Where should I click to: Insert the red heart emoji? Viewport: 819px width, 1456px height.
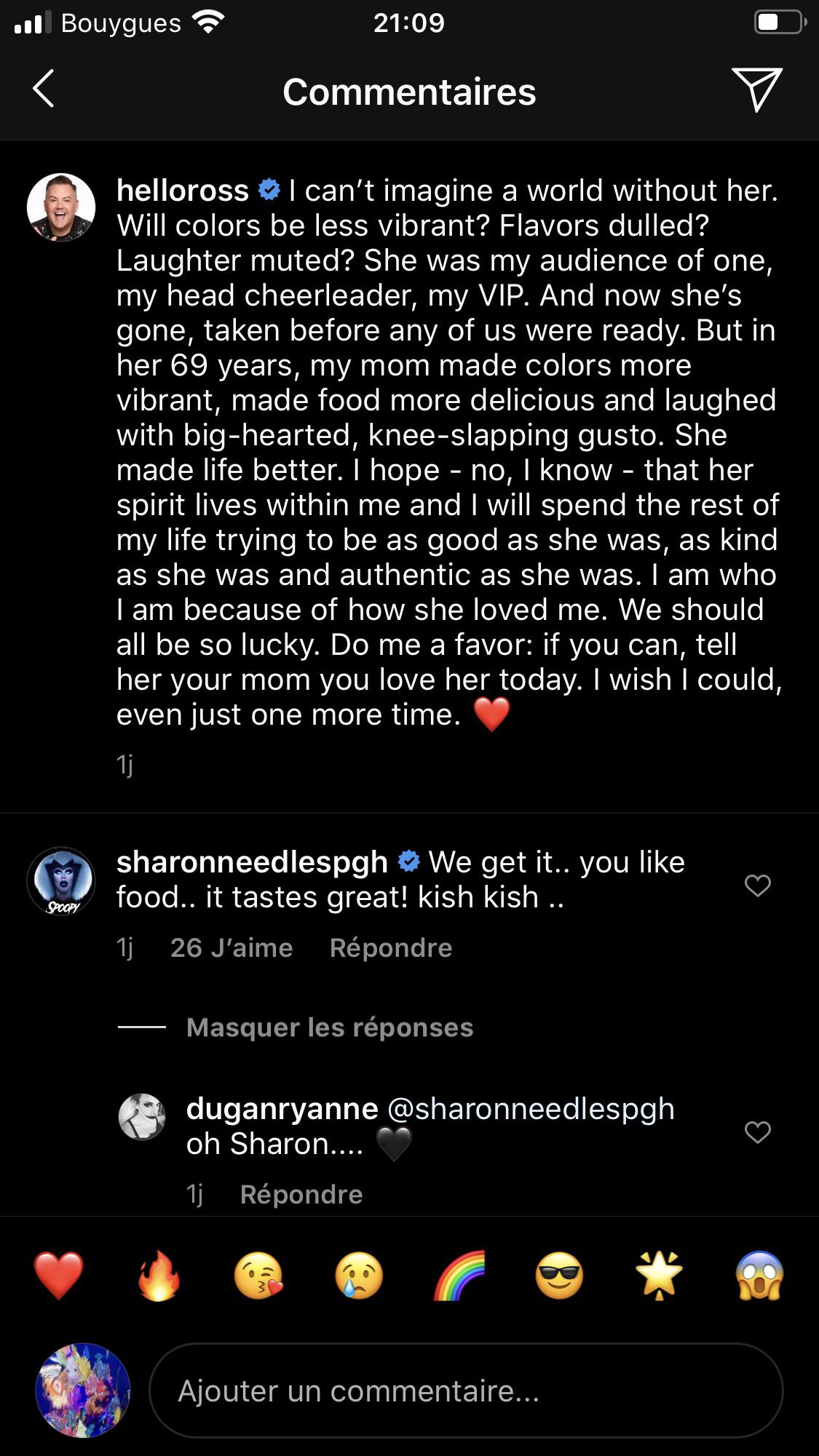click(x=59, y=1276)
